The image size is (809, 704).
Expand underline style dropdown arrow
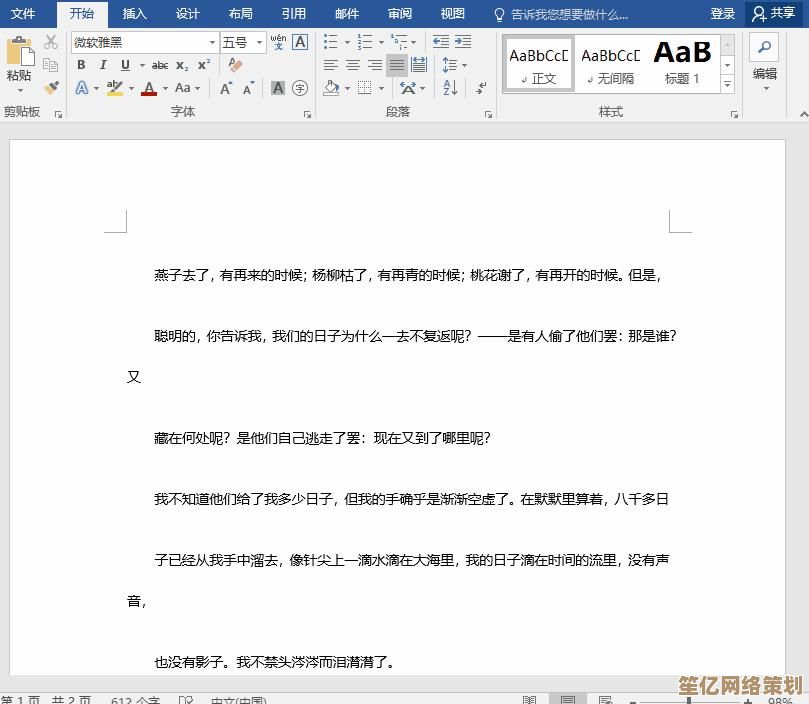pos(142,65)
